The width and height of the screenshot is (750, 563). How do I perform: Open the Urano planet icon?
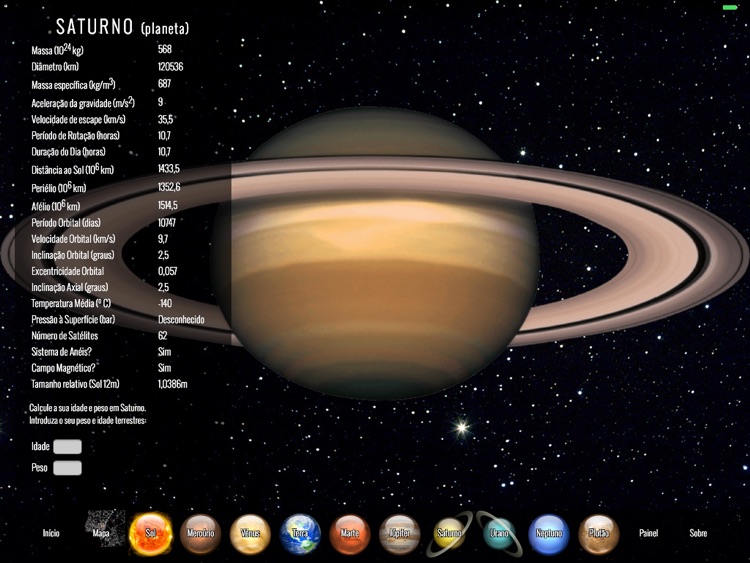point(499,533)
